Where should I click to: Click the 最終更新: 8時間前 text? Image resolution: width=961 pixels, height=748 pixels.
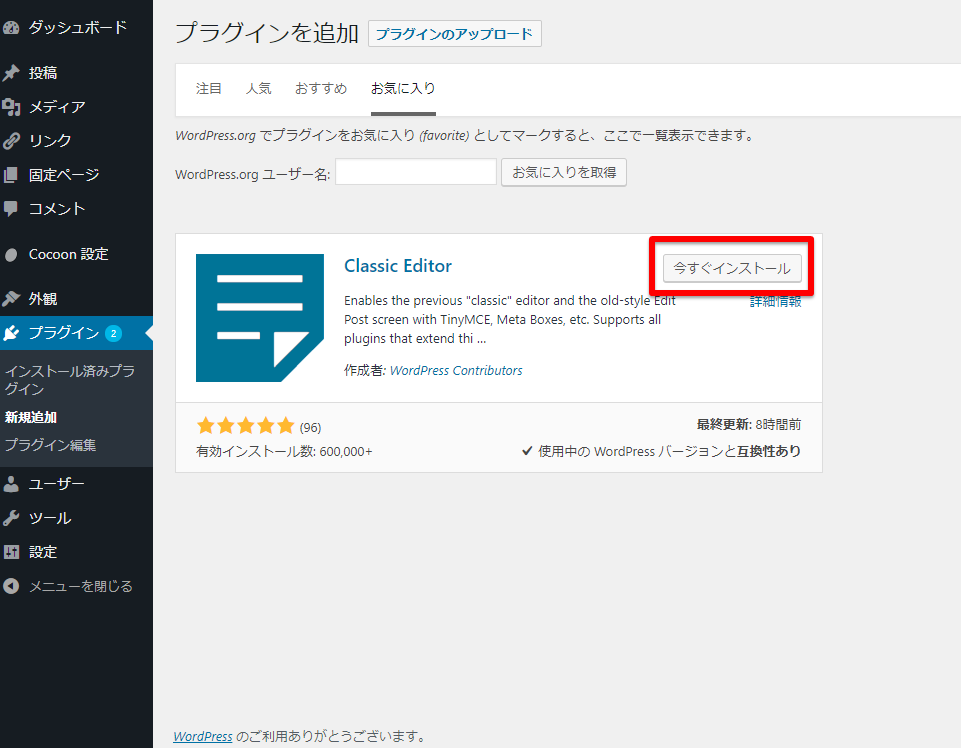pyautogui.click(x=749, y=424)
